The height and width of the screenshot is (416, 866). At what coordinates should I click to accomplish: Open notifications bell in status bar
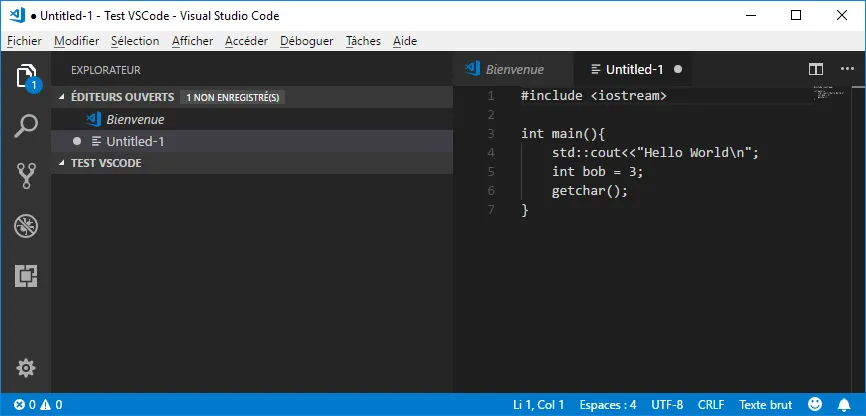[x=843, y=405]
